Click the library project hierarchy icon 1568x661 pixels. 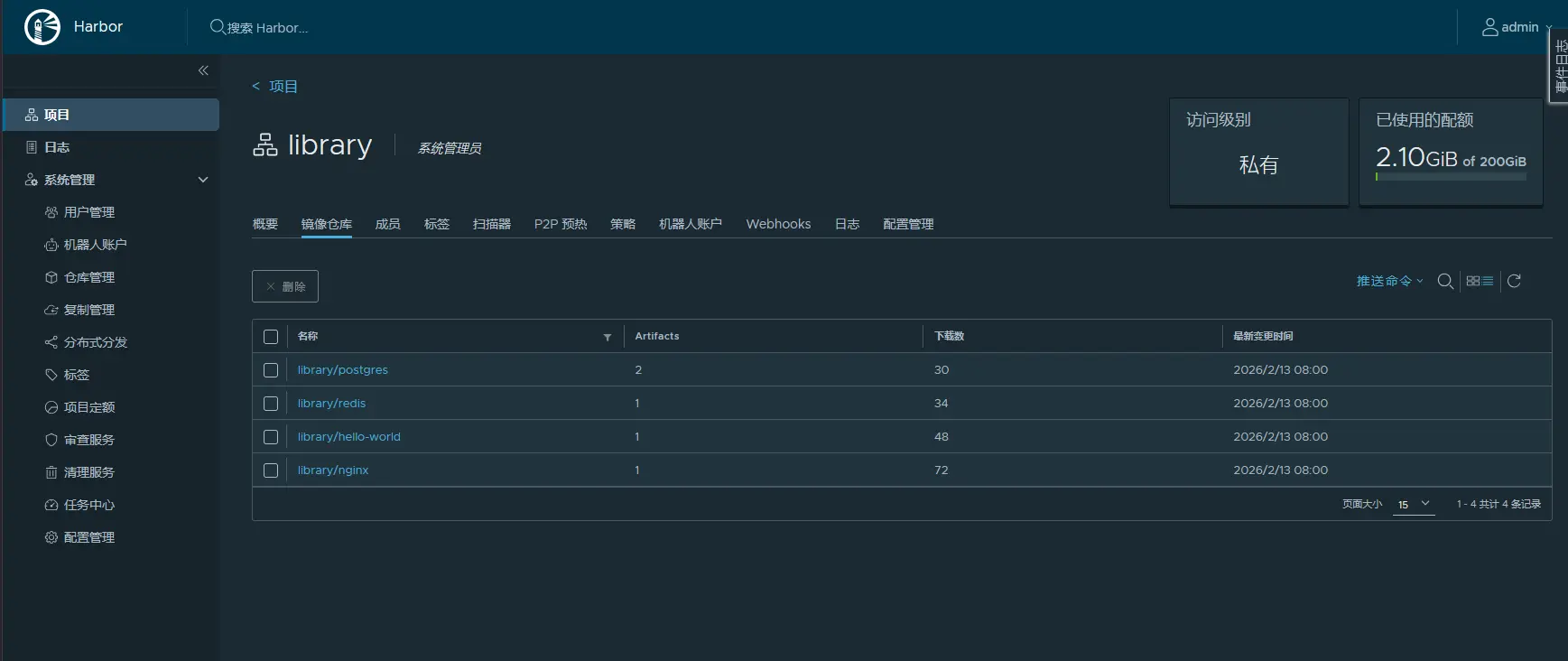click(x=265, y=144)
